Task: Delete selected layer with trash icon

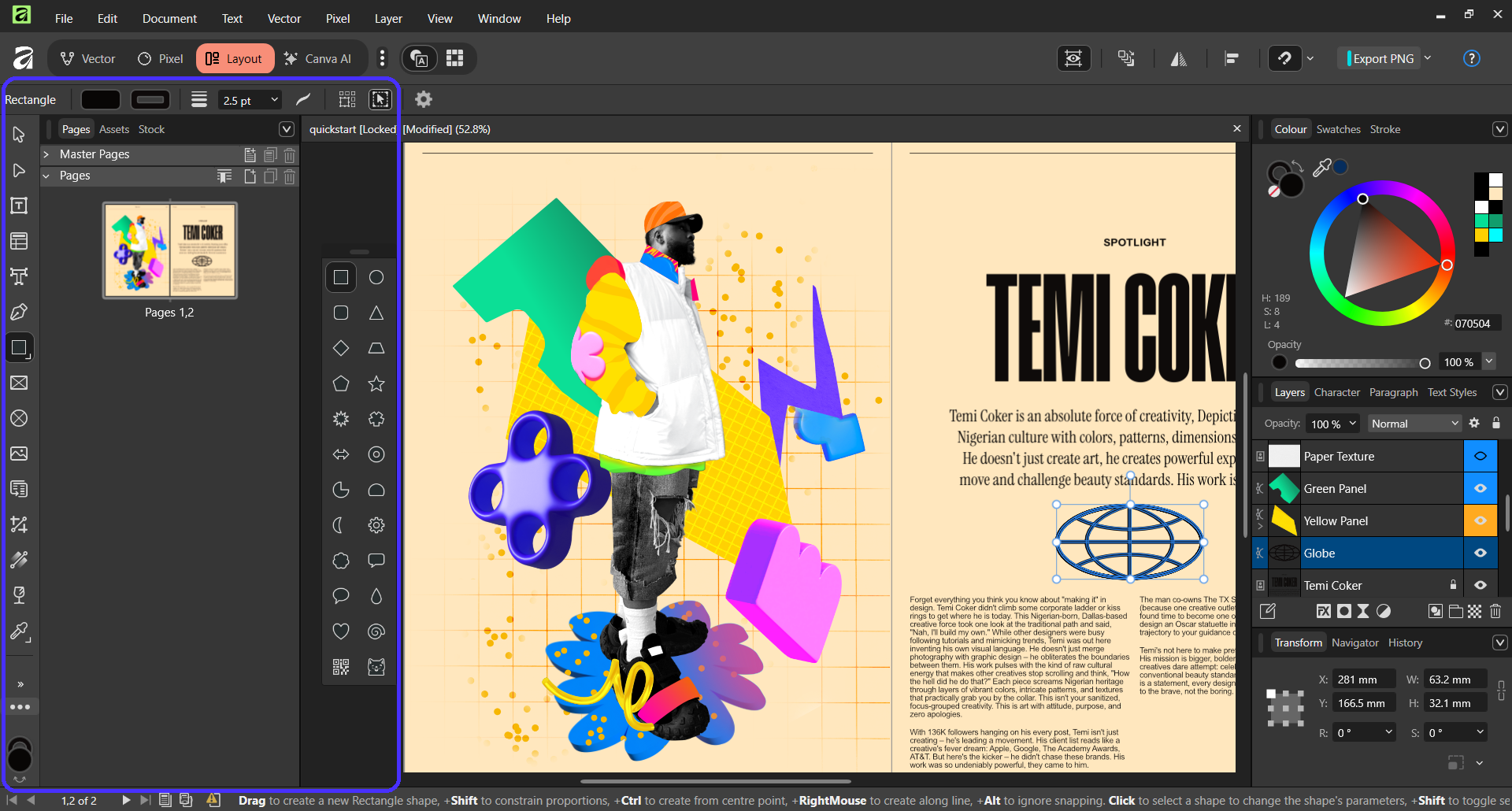Action: [x=1495, y=611]
